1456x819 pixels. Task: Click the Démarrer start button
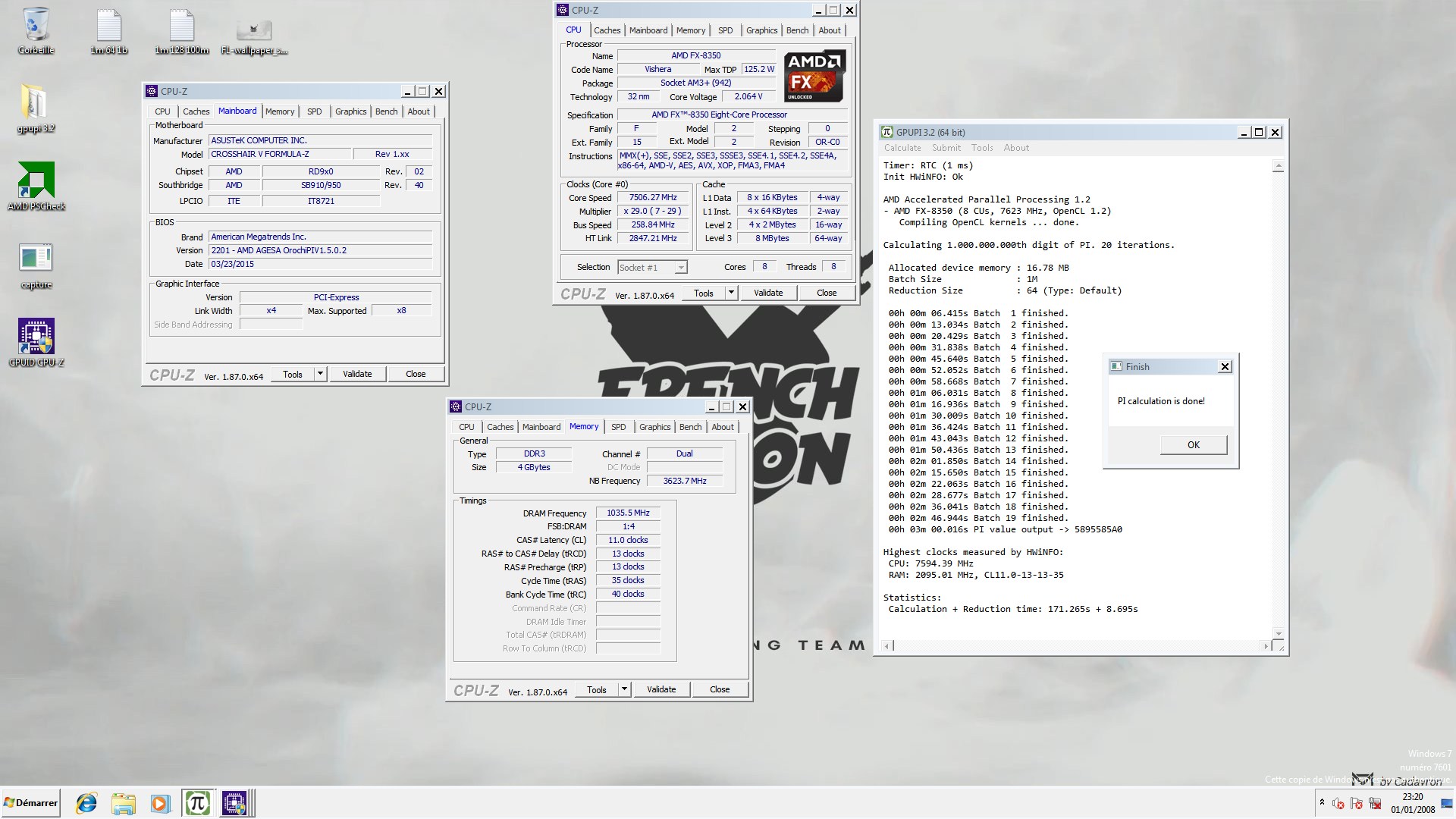[30, 803]
